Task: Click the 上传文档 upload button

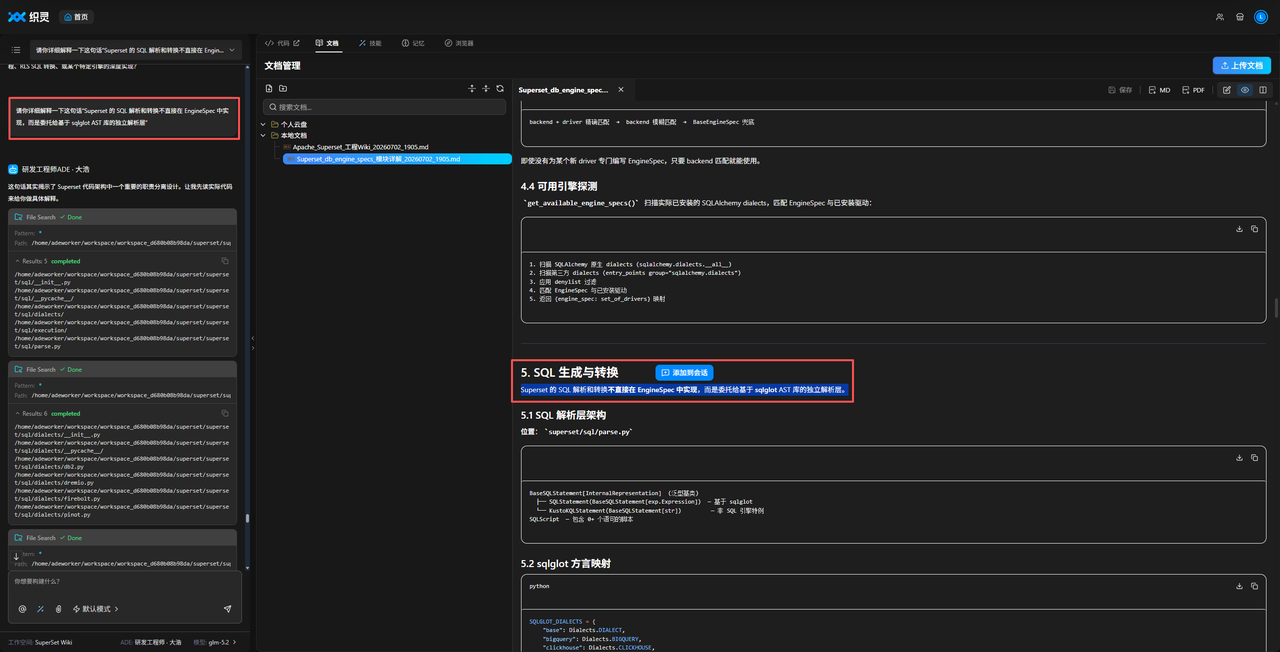Action: point(1241,65)
